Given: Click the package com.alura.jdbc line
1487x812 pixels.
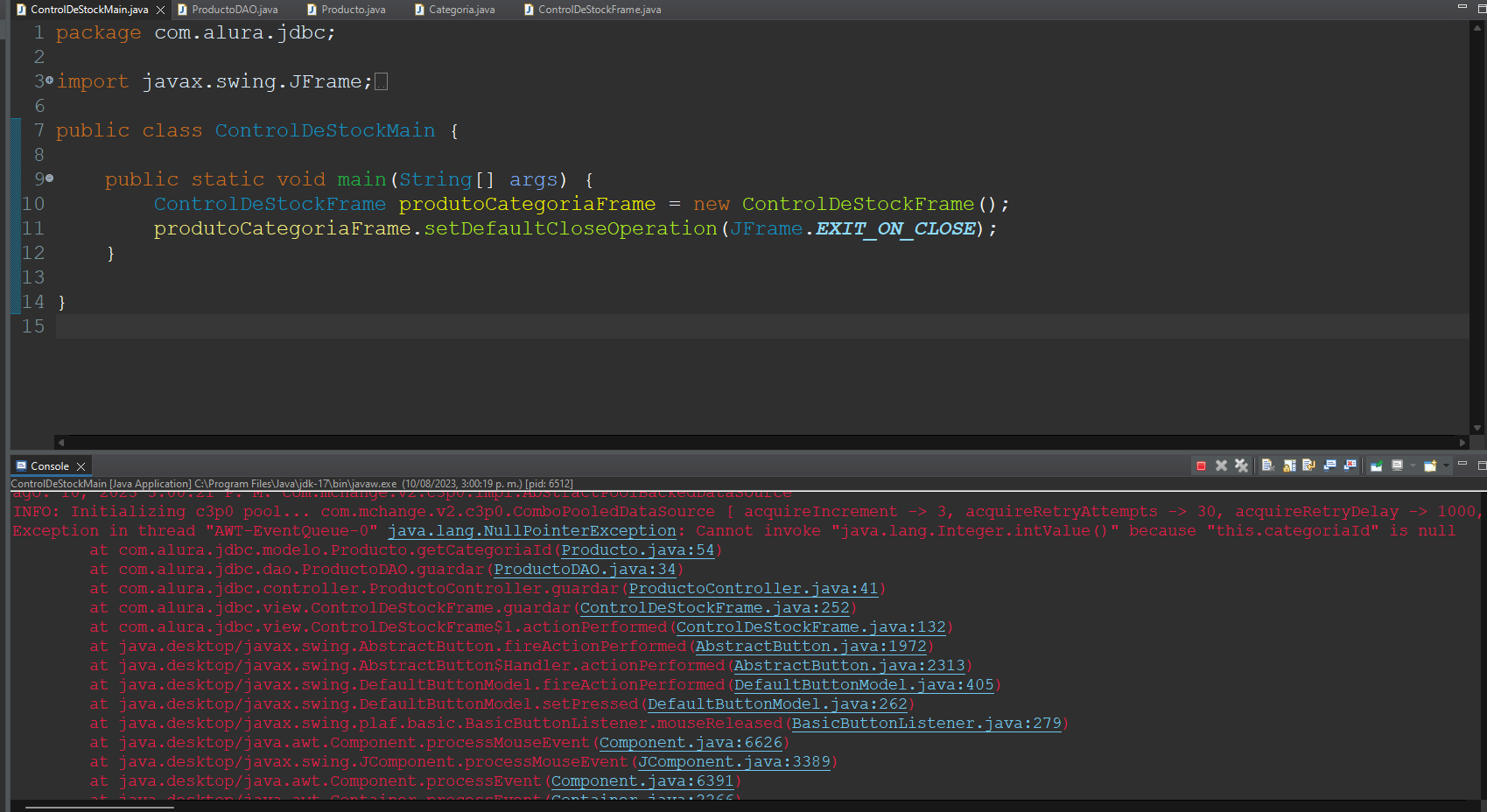Looking at the screenshot, I should (196, 32).
